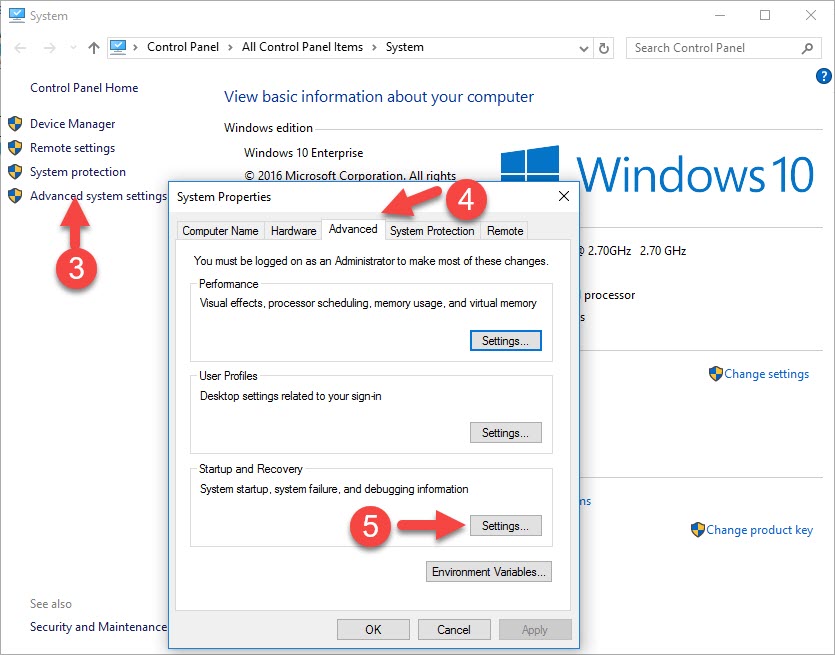Screen dimensions: 835x655
Task: Close the System Properties dialog
Action: click(x=564, y=196)
